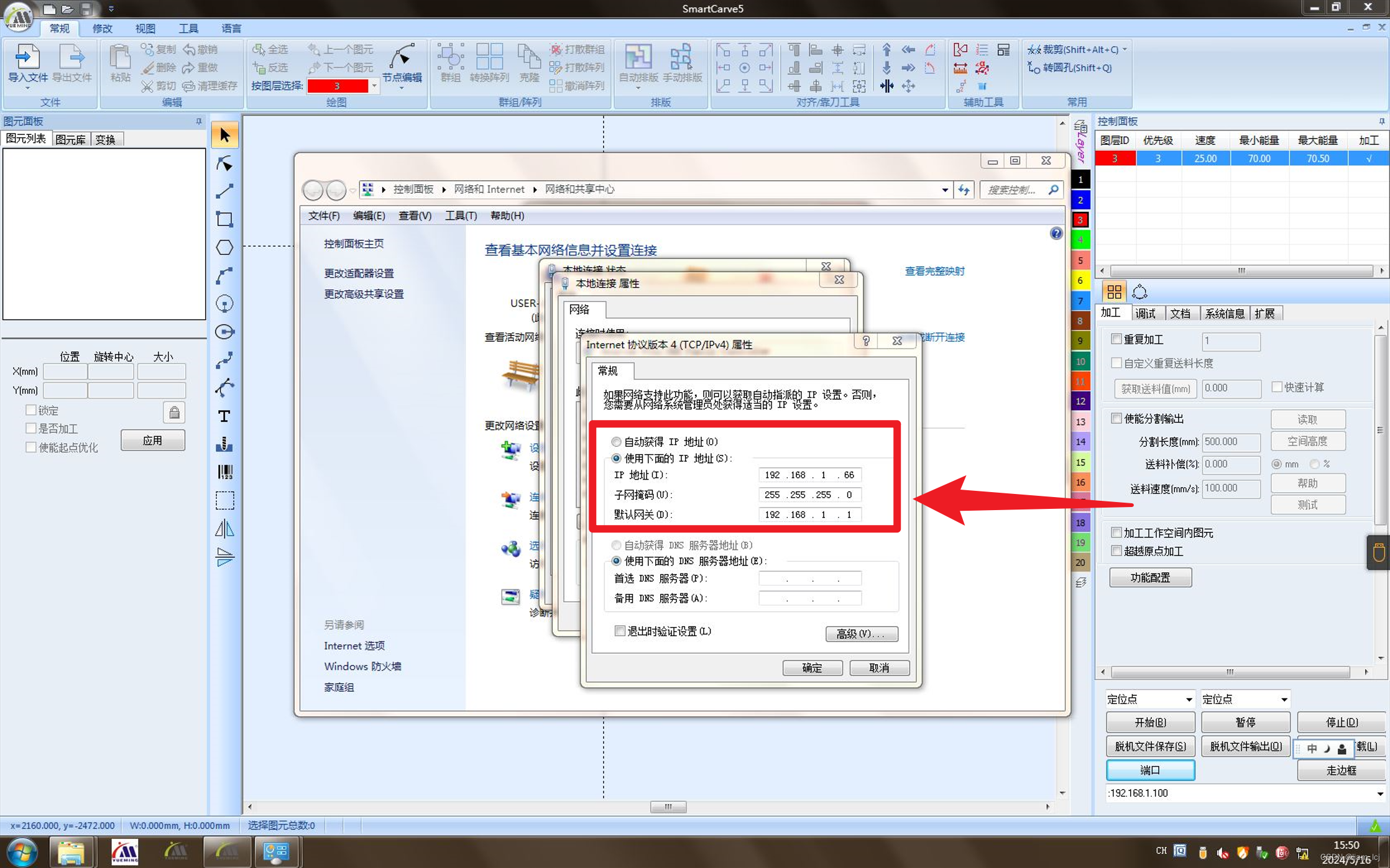1390x868 pixels.
Task: Select the polygon drawing tool
Action: pyautogui.click(x=225, y=247)
